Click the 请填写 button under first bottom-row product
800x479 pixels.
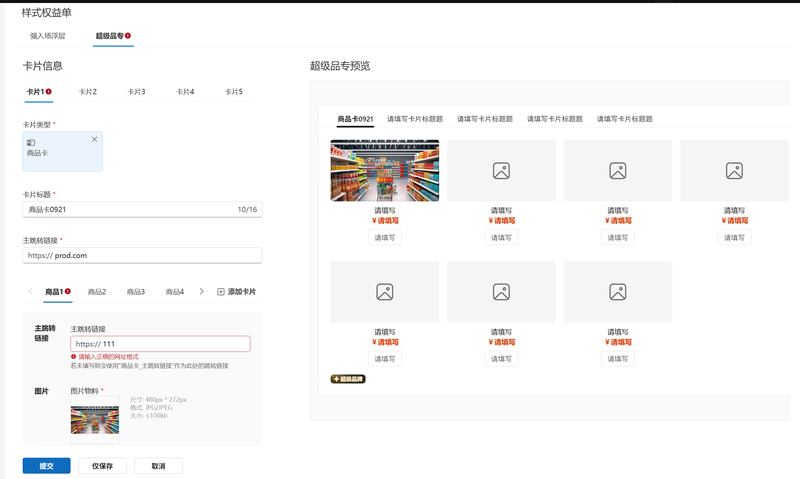pos(385,359)
